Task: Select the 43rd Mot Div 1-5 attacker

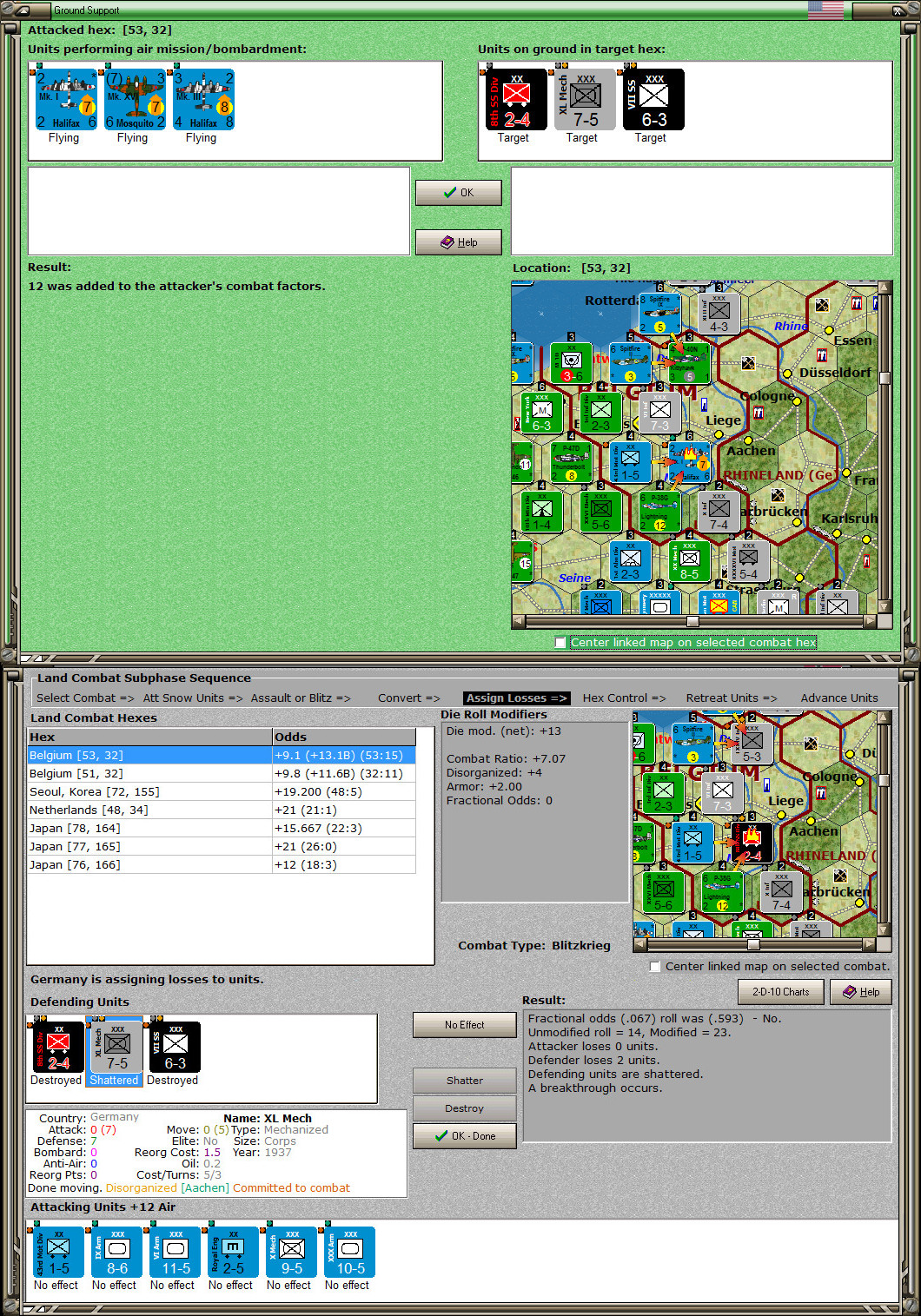Action: click(58, 1252)
